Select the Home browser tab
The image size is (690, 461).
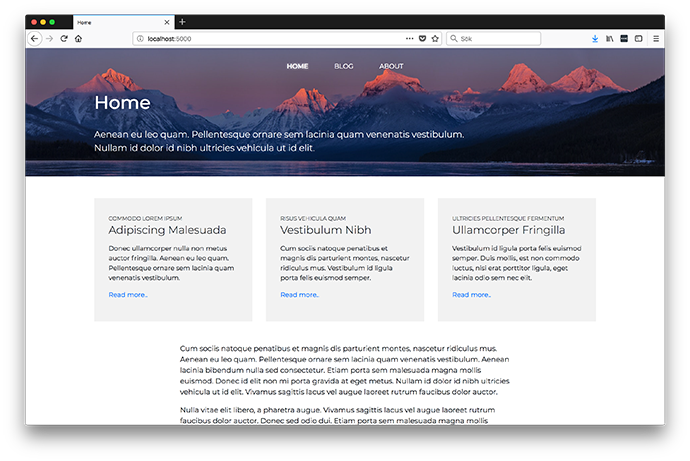point(120,22)
